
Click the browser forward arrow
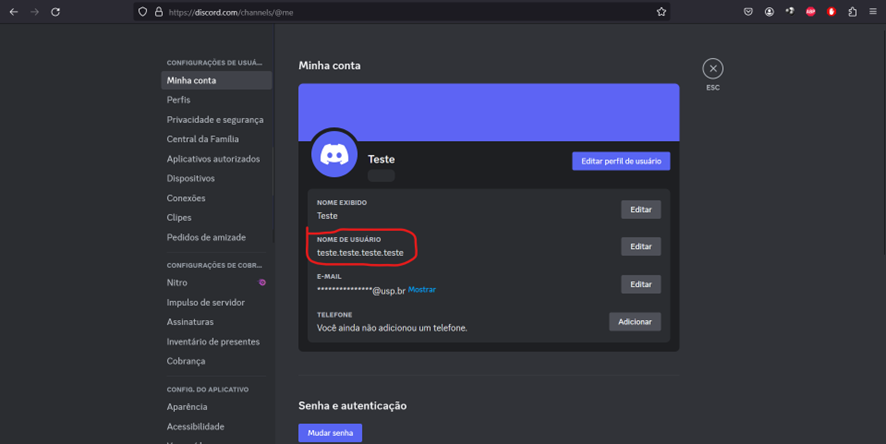[x=34, y=12]
